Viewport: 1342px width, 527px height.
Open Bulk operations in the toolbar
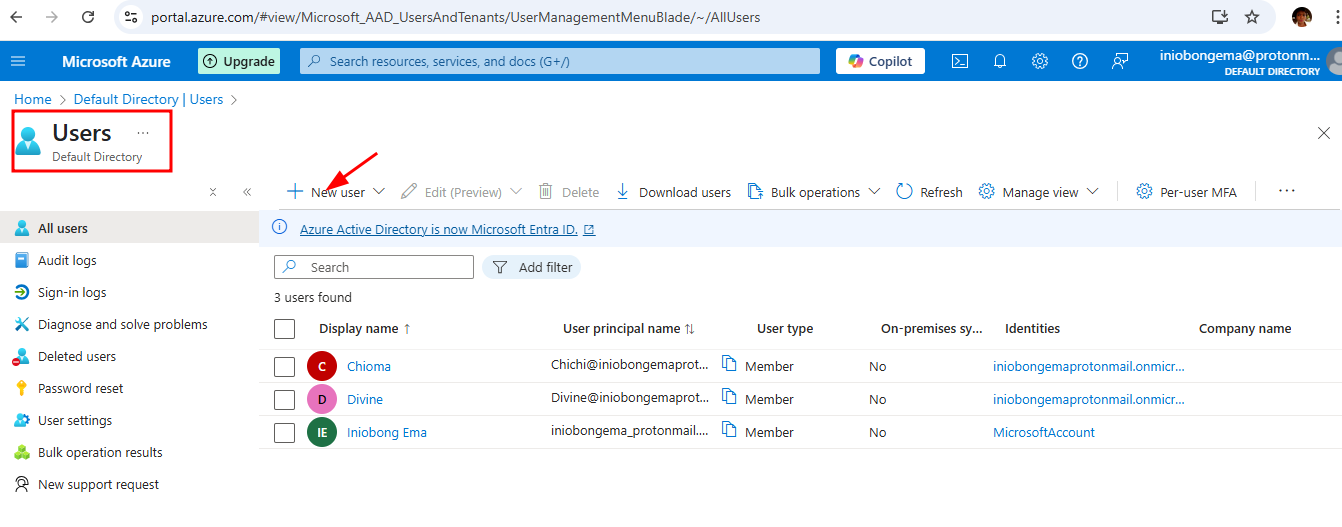click(x=804, y=192)
